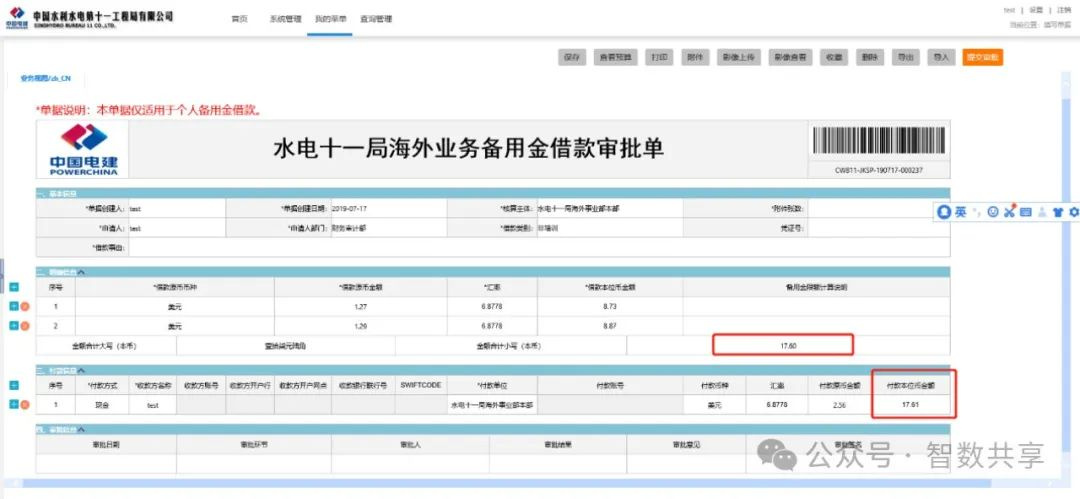The image size is (1080, 499).
Task: Click the orange 提交审批 button
Action: pyautogui.click(x=983, y=57)
